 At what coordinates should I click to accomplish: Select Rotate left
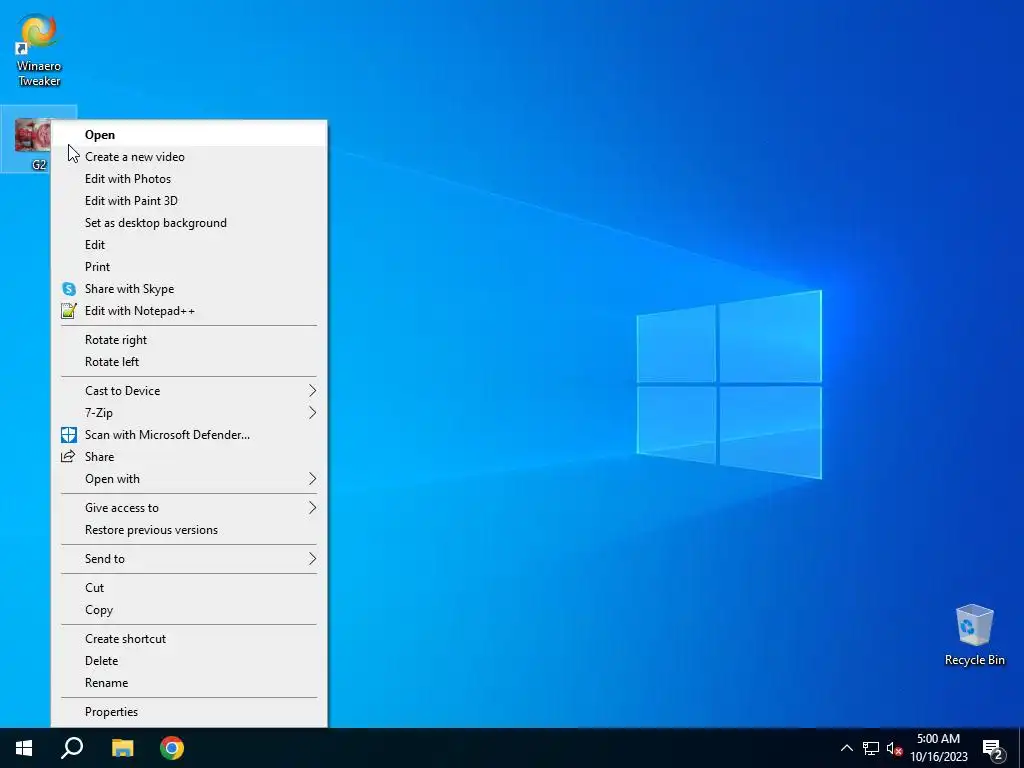(x=189, y=362)
